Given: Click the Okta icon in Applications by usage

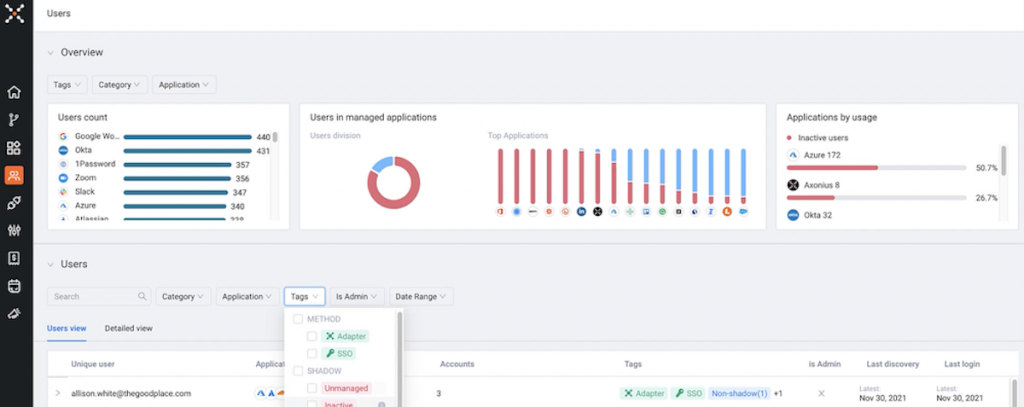Looking at the screenshot, I should [793, 215].
